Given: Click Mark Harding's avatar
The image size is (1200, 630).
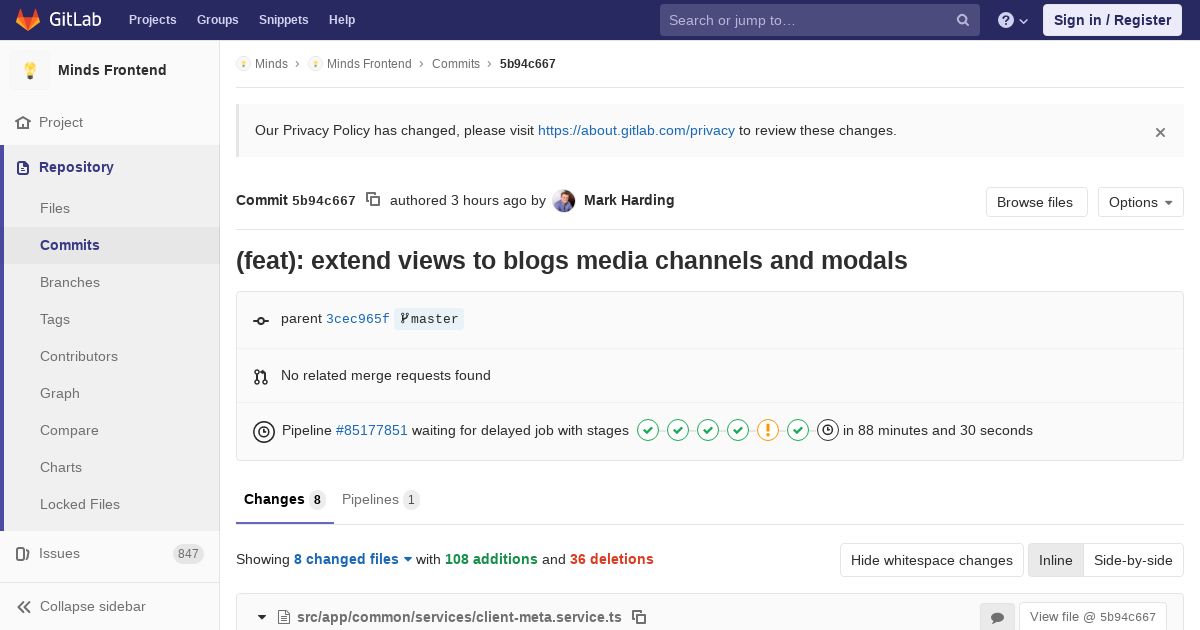Looking at the screenshot, I should point(564,201).
